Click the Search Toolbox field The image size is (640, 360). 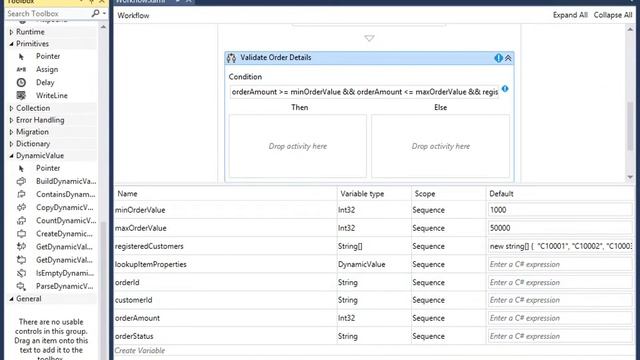pyautogui.click(x=49, y=13)
